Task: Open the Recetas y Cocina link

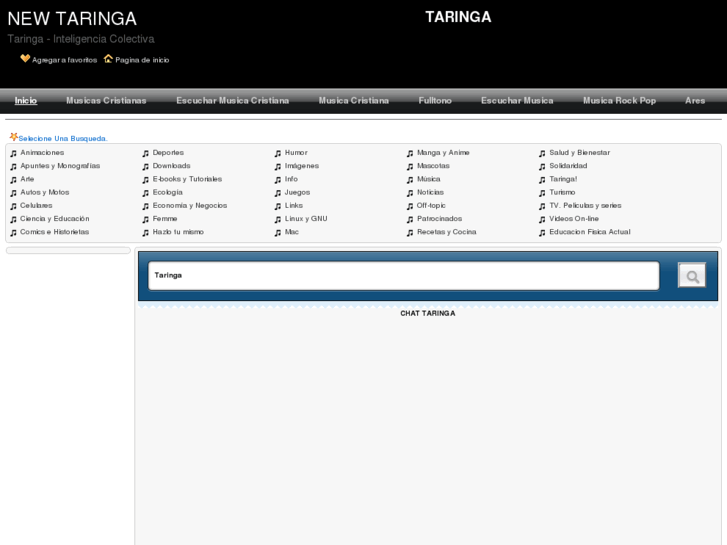Action: 446,232
